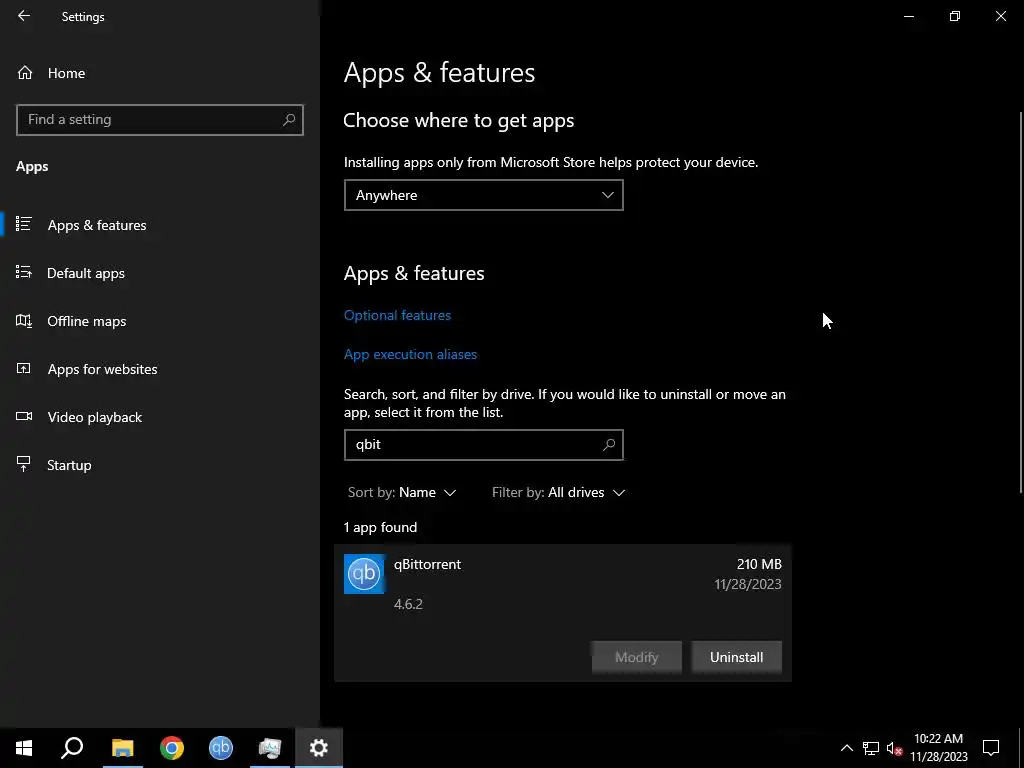Open the notification Action Center
Viewport: 1024px width, 768px height.
991,748
